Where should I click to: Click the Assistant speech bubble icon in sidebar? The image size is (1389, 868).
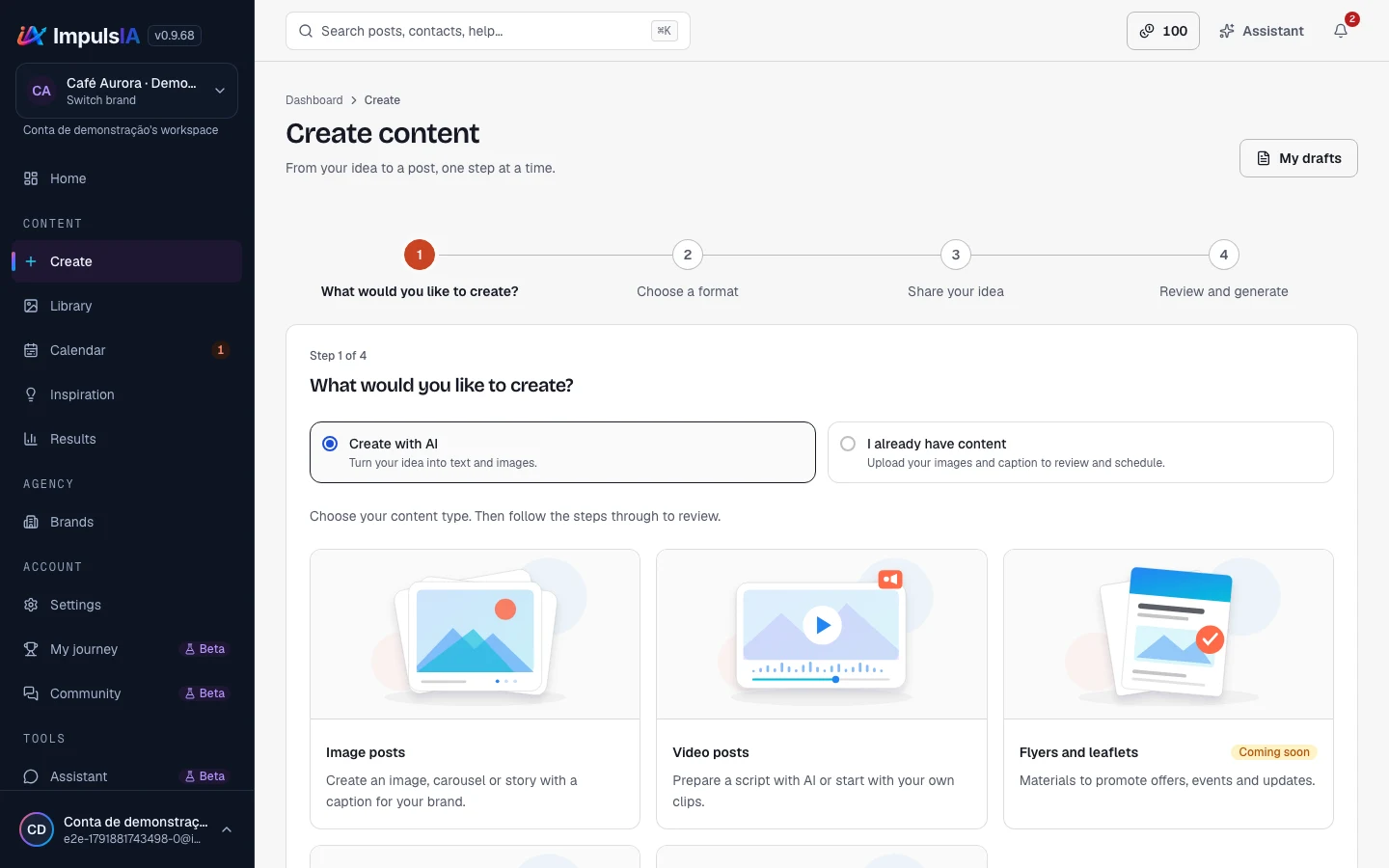[x=31, y=776]
